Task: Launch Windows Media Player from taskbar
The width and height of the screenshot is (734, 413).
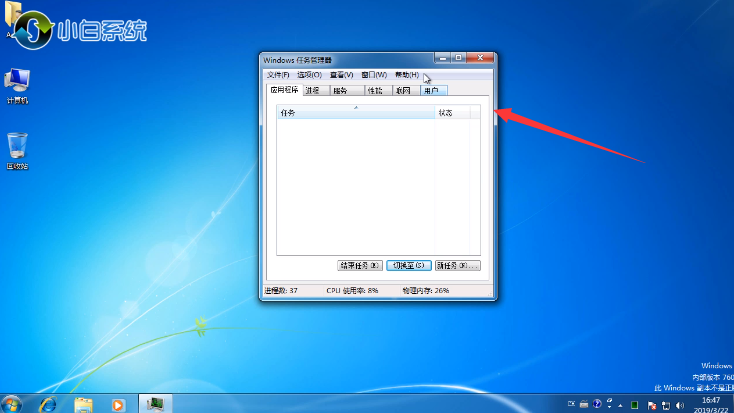Action: [117, 404]
